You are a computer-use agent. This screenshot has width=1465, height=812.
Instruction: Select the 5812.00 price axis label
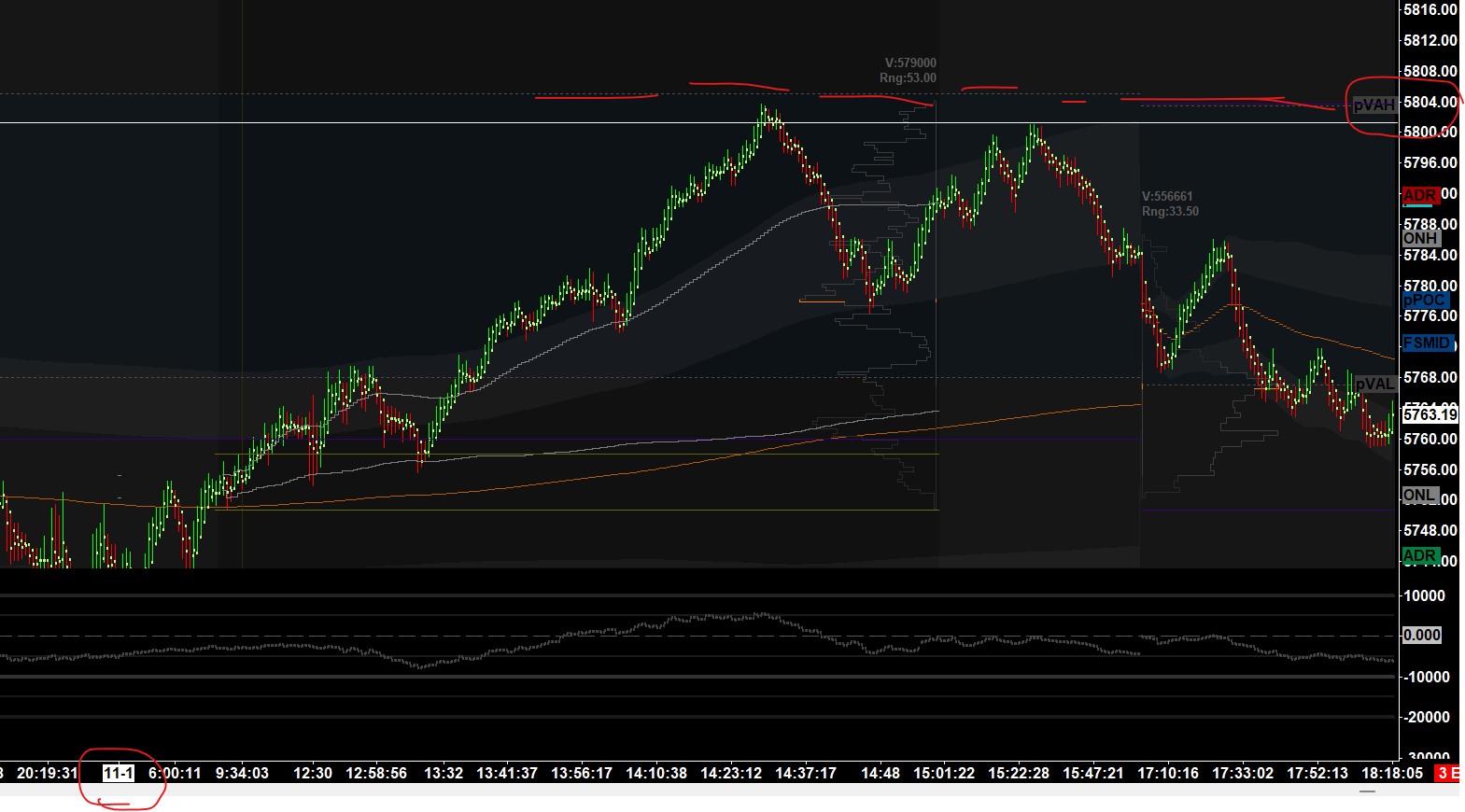[1430, 40]
